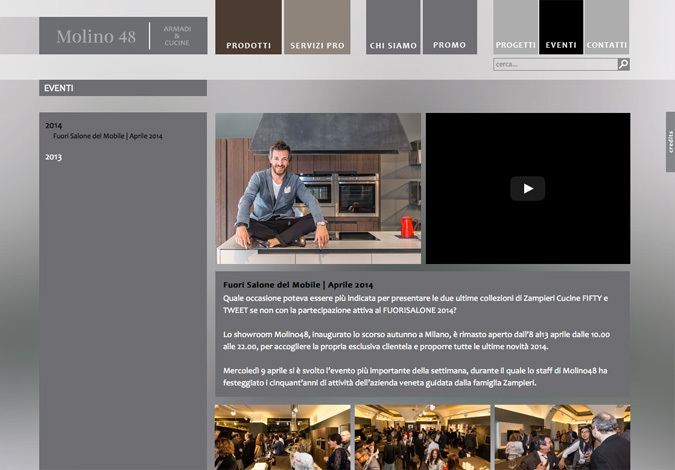The height and width of the screenshot is (470, 675).
Task: Open the Promo page
Action: [x=449, y=45]
